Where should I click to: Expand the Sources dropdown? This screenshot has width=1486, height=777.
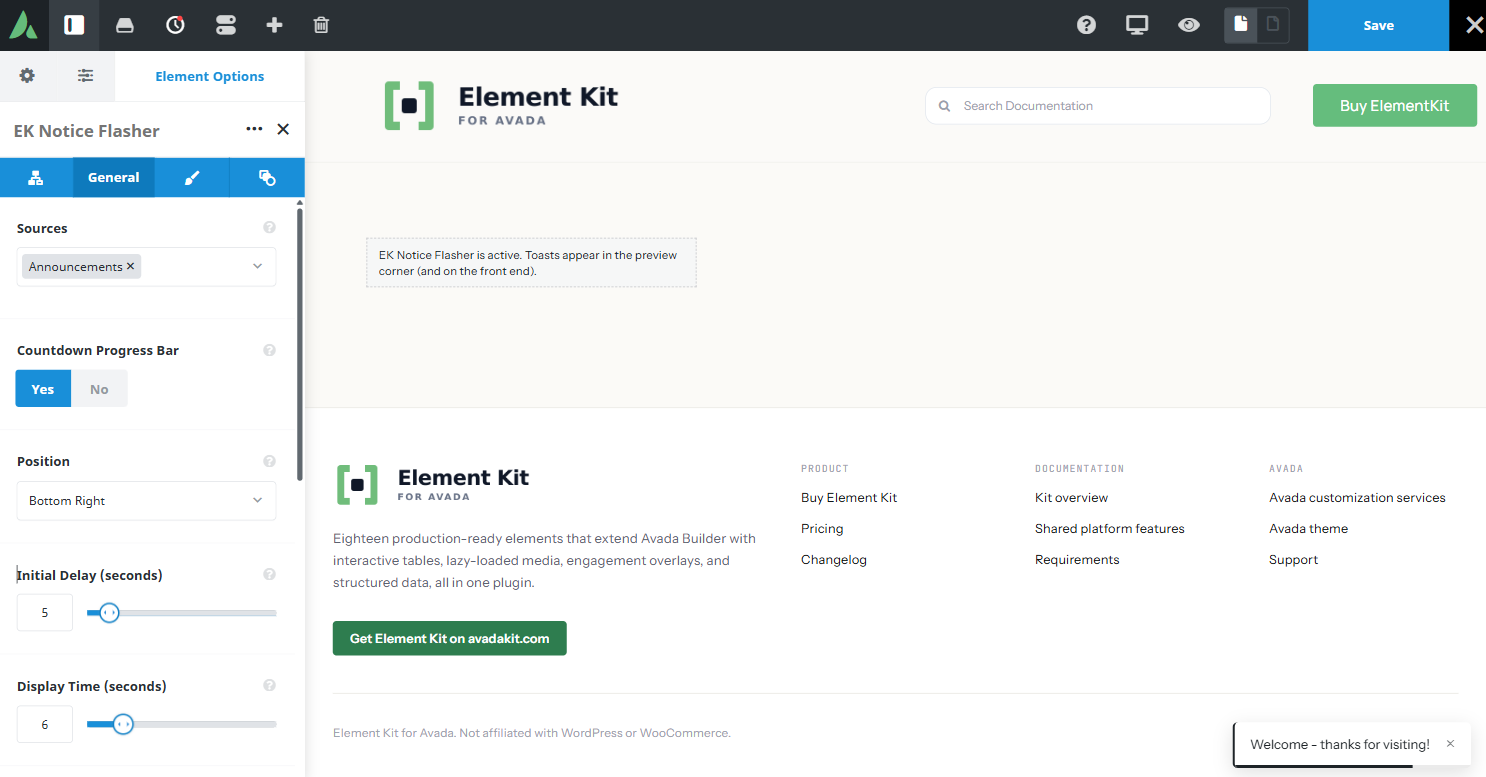point(258,266)
